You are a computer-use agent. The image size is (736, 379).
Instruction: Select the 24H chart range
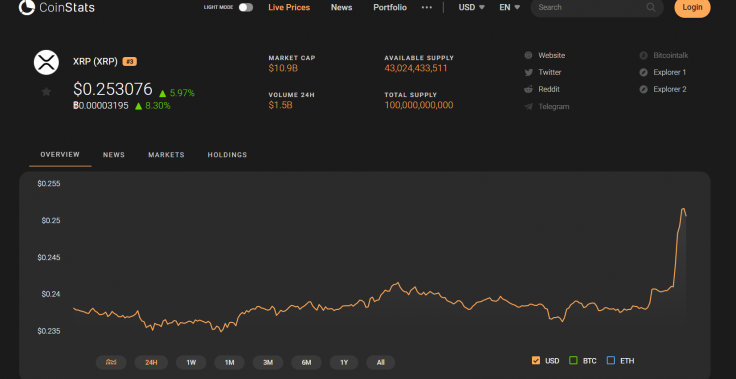151,362
